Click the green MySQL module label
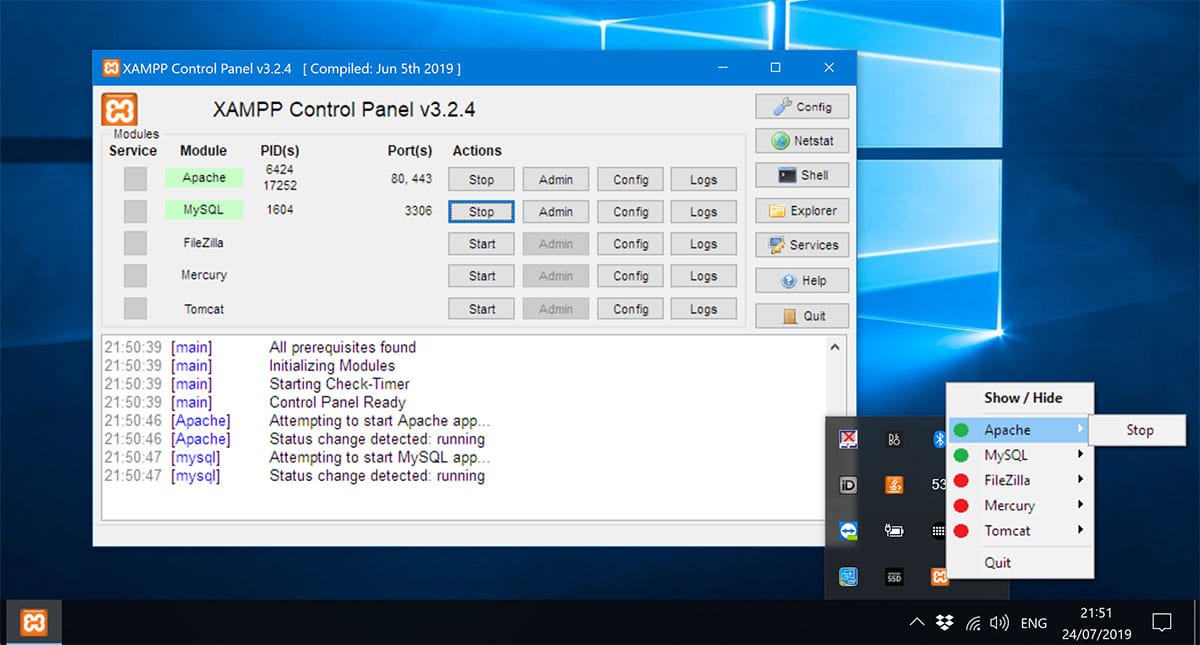Screen dimensions: 1200x645 pos(204,210)
